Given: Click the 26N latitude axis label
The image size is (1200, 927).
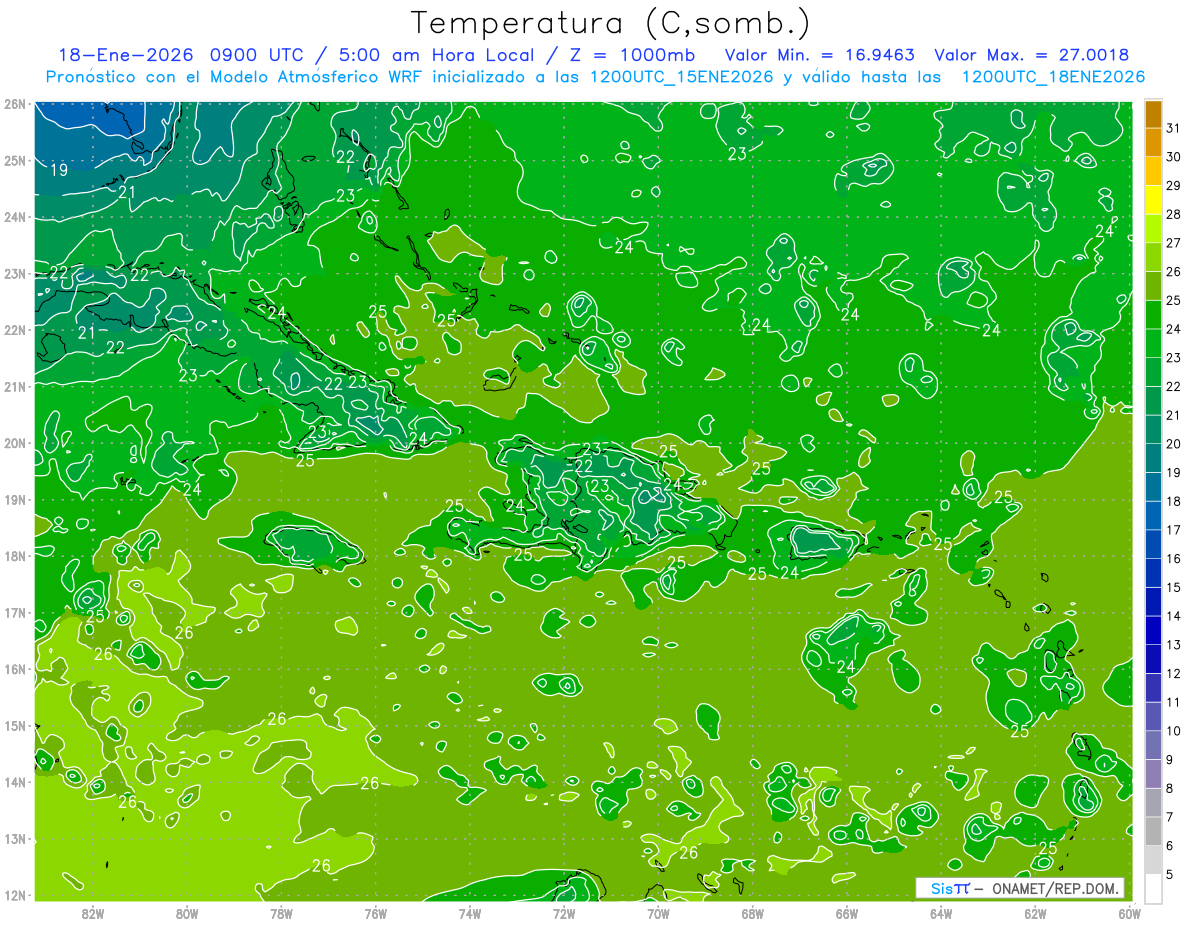Looking at the screenshot, I should 14,104.
